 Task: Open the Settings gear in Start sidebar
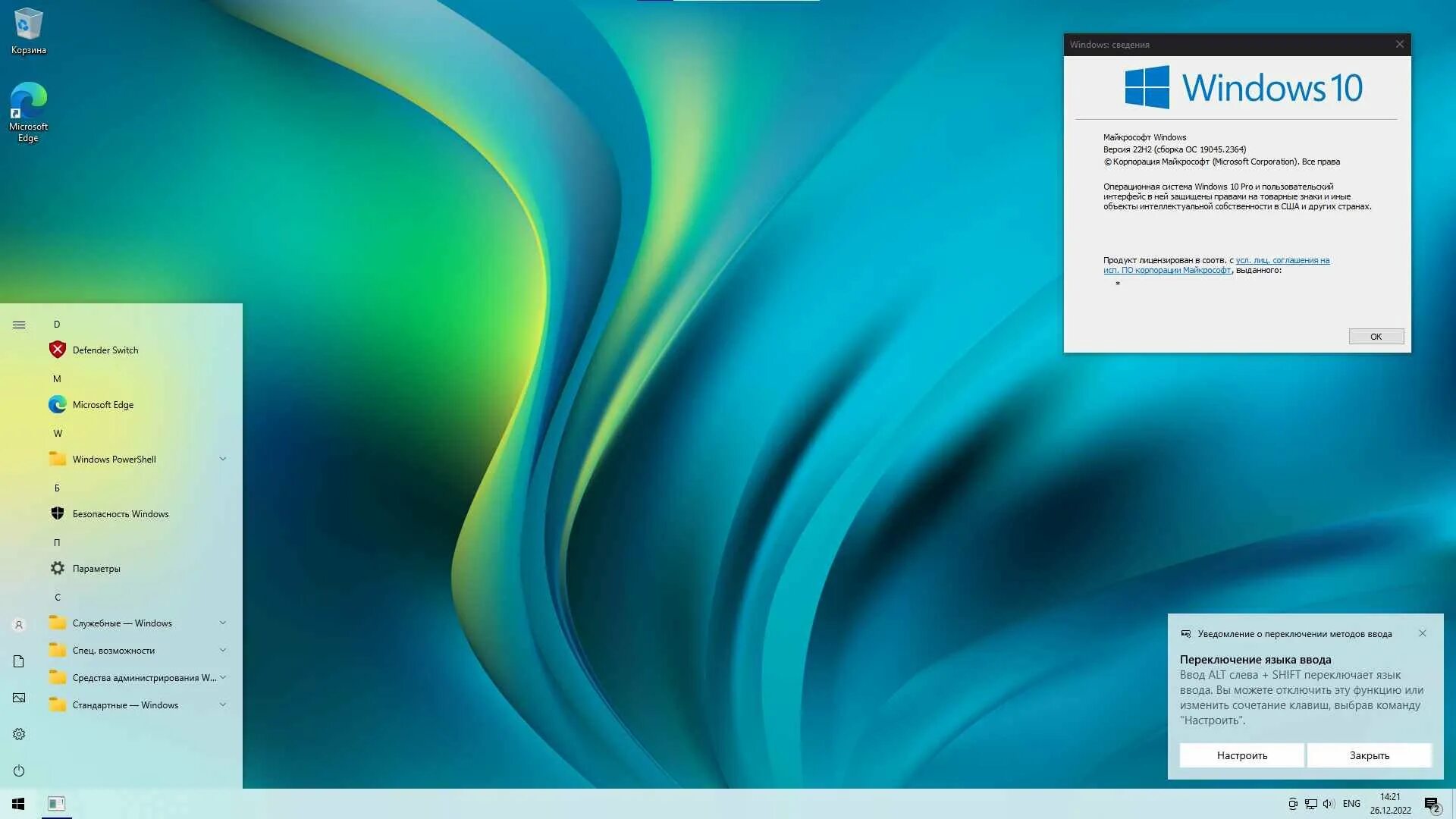19,734
